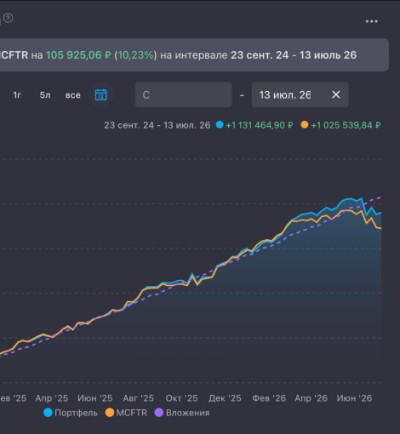
Task: Click the green 105 925,06 ₽ amount
Action: (x=78, y=55)
